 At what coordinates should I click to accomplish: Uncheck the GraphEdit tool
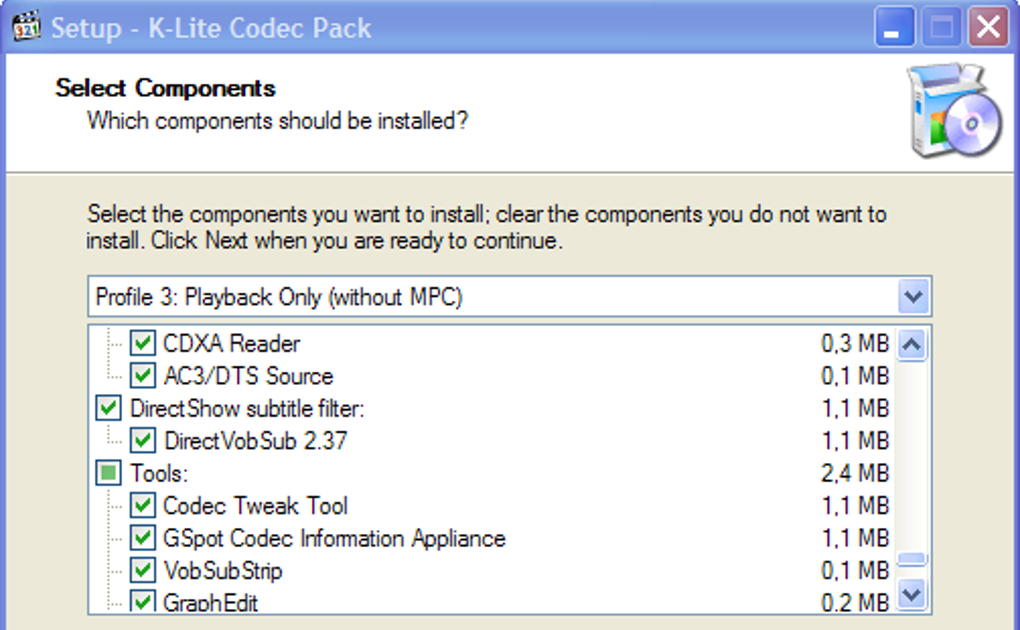pos(142,601)
